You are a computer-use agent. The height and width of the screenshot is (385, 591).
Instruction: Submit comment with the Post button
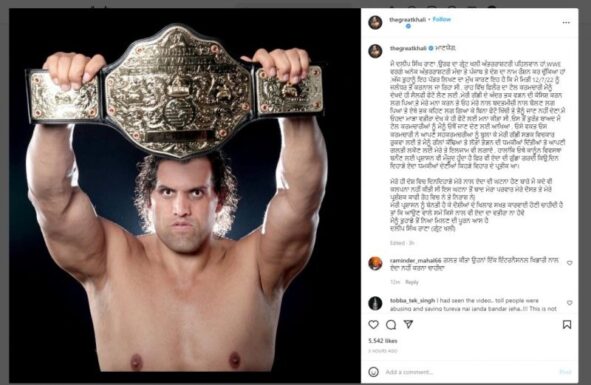click(x=565, y=372)
